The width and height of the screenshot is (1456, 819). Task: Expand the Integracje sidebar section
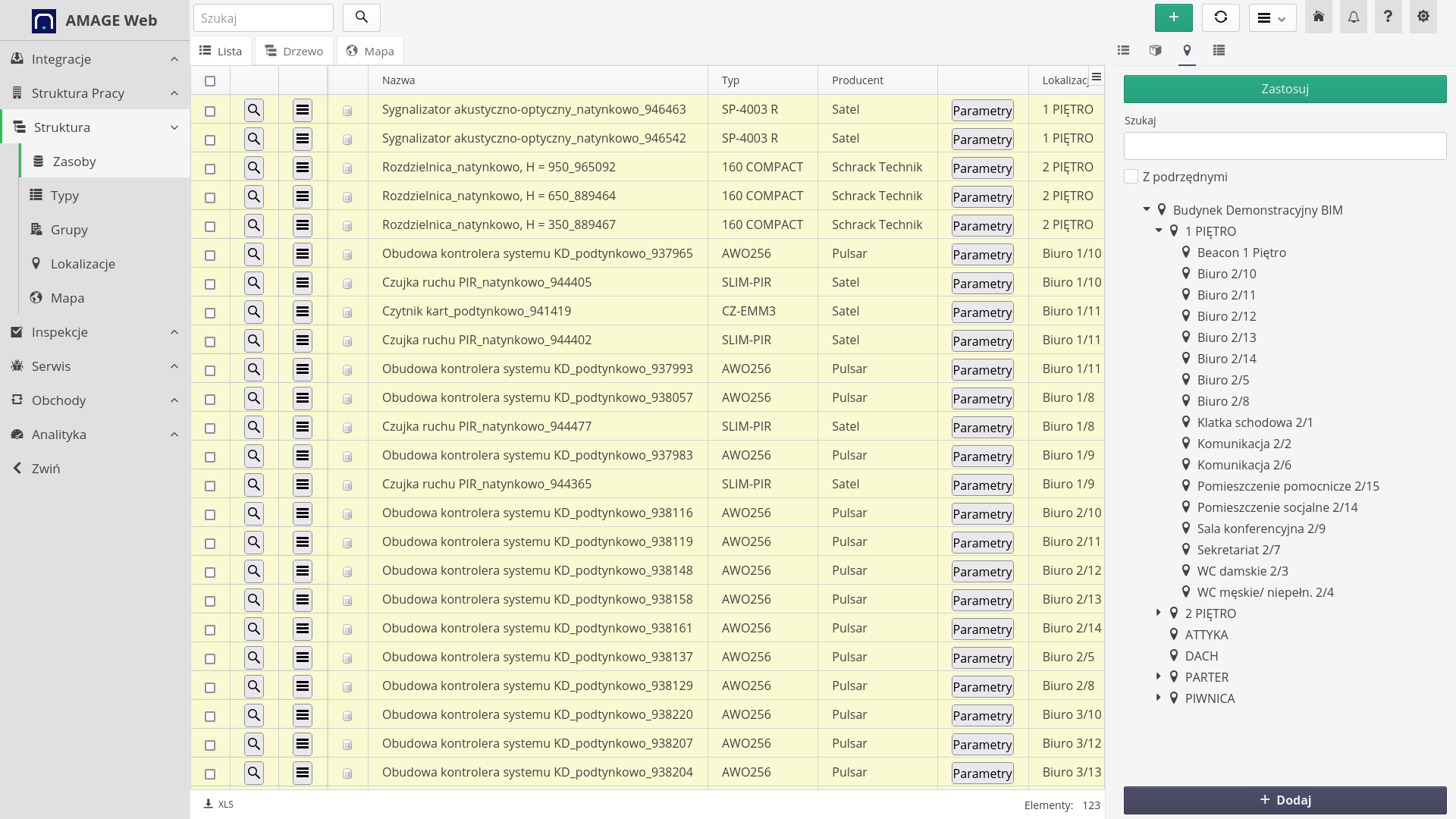[95, 59]
